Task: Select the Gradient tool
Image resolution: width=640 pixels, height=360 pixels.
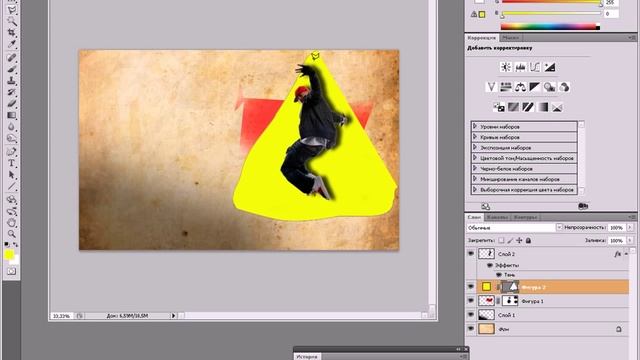Action: click(12, 116)
